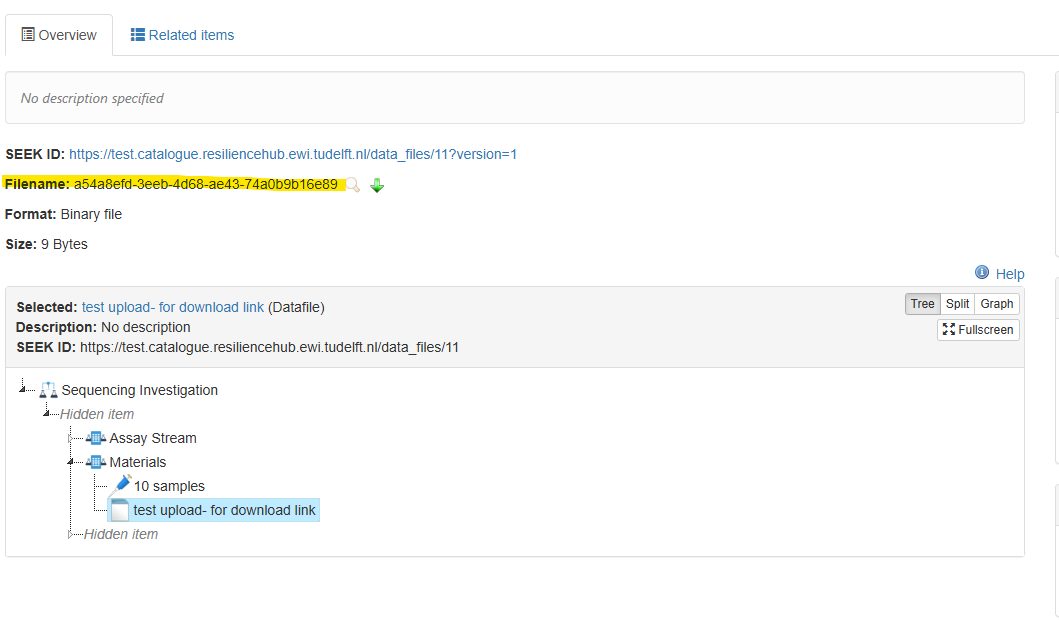Switch to Tree view
Viewport: 1059px width, 620px height.
click(x=922, y=304)
